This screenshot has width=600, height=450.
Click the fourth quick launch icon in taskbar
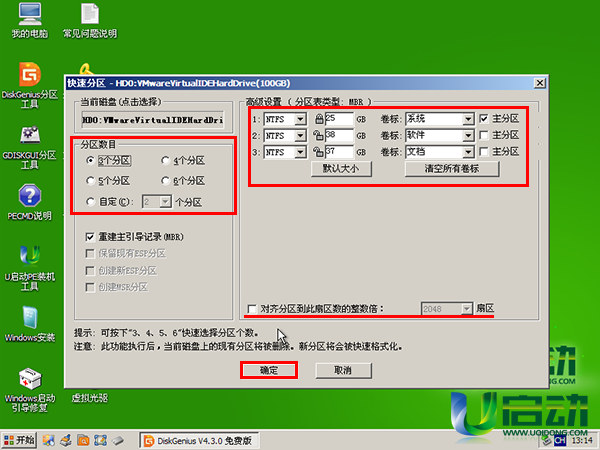tap(100, 440)
